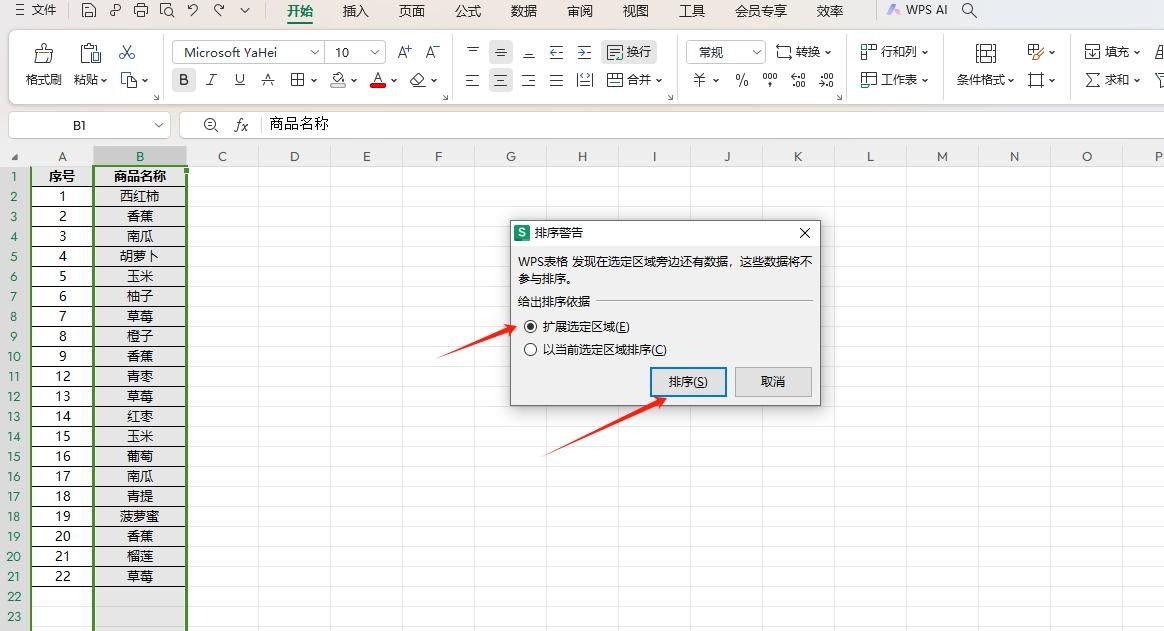Click the Print icon in quick access bar
This screenshot has width=1164, height=631.
click(x=141, y=11)
